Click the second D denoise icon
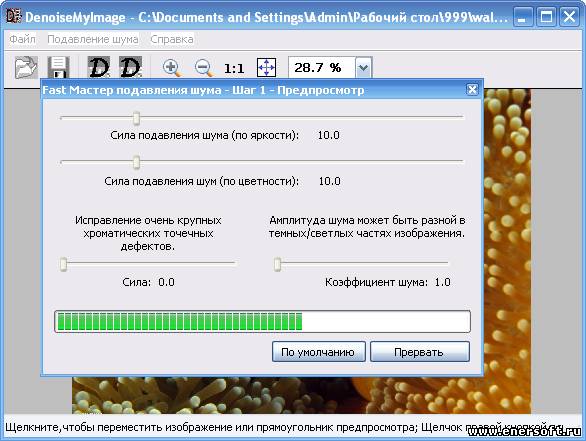 click(x=130, y=67)
